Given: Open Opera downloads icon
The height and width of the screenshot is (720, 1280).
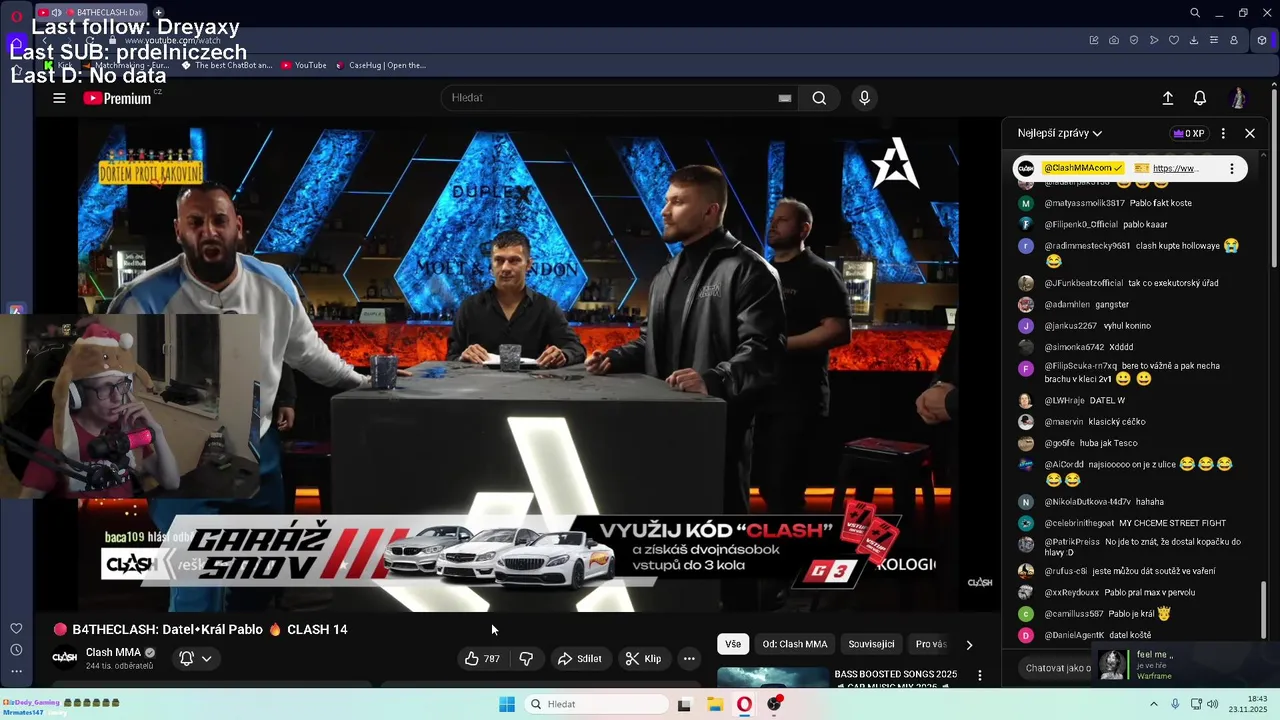Looking at the screenshot, I should click(1194, 40).
